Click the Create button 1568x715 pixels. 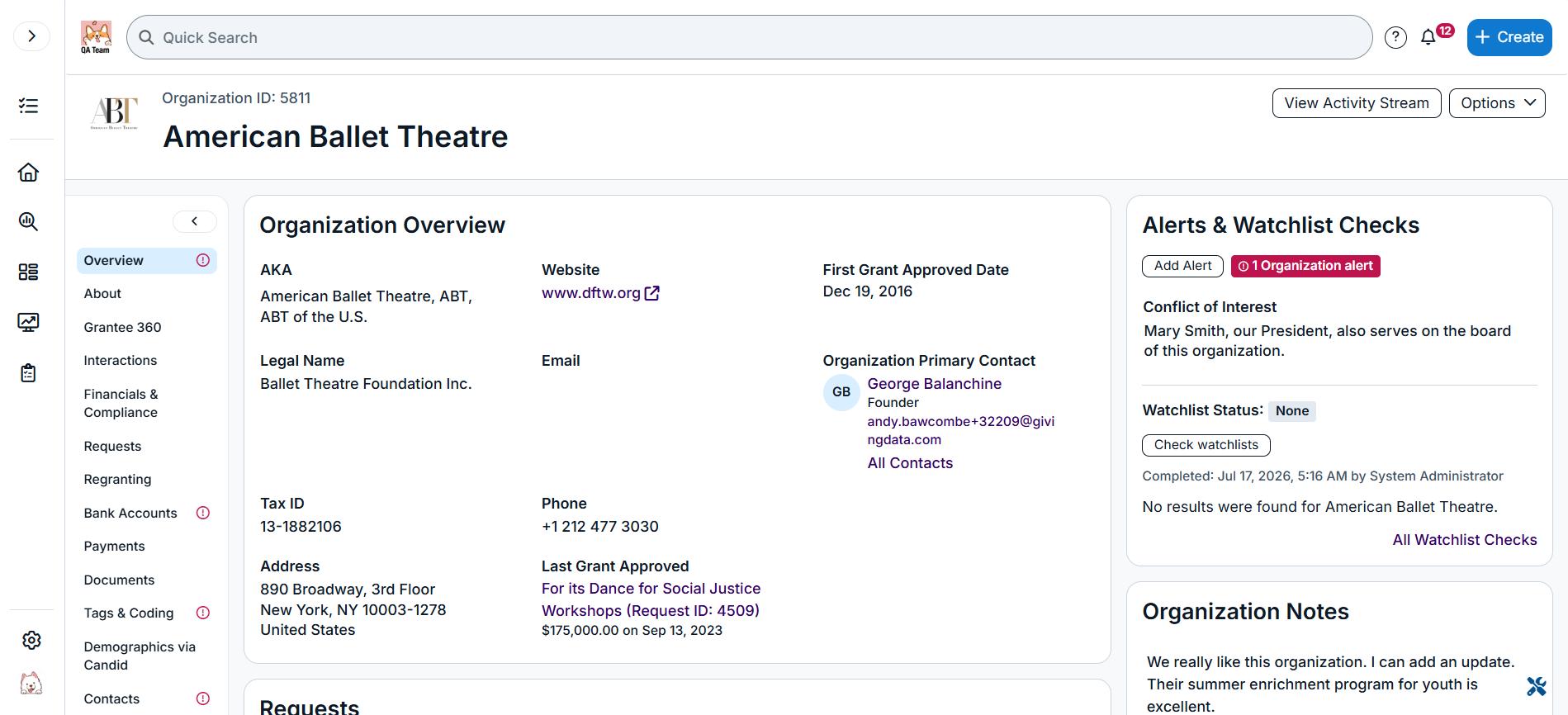pyautogui.click(x=1509, y=37)
